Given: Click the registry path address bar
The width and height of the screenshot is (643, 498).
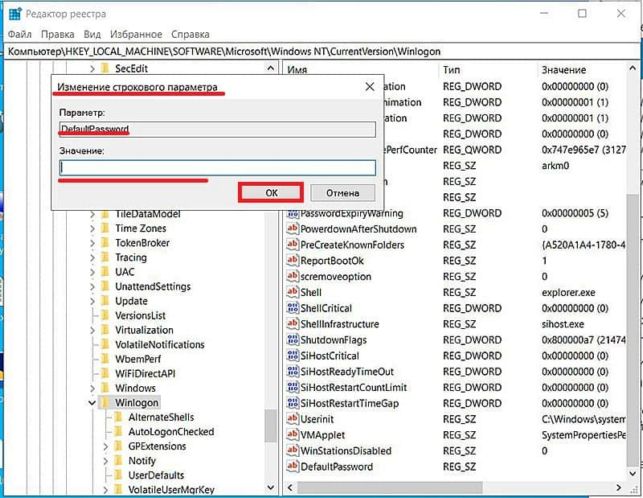Looking at the screenshot, I should tap(321, 51).
